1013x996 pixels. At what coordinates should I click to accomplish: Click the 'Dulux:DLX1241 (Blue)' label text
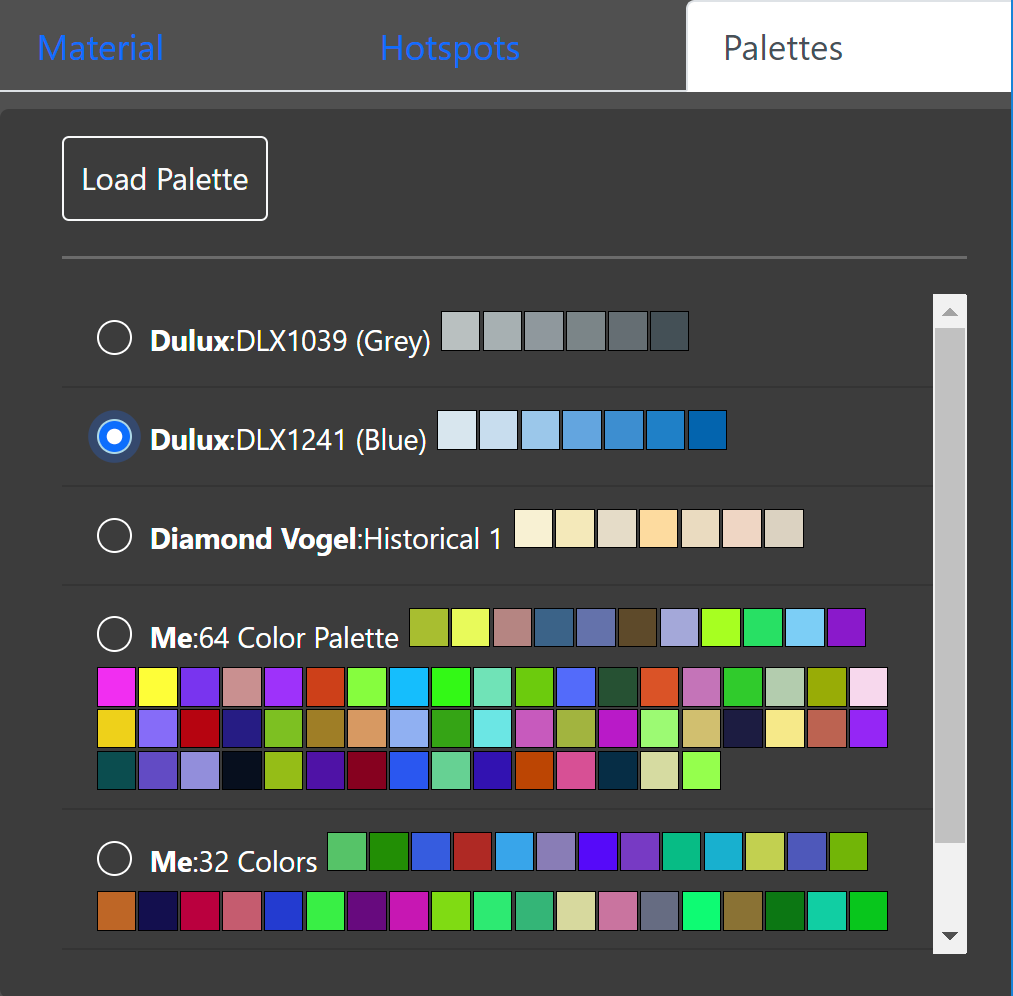(288, 440)
